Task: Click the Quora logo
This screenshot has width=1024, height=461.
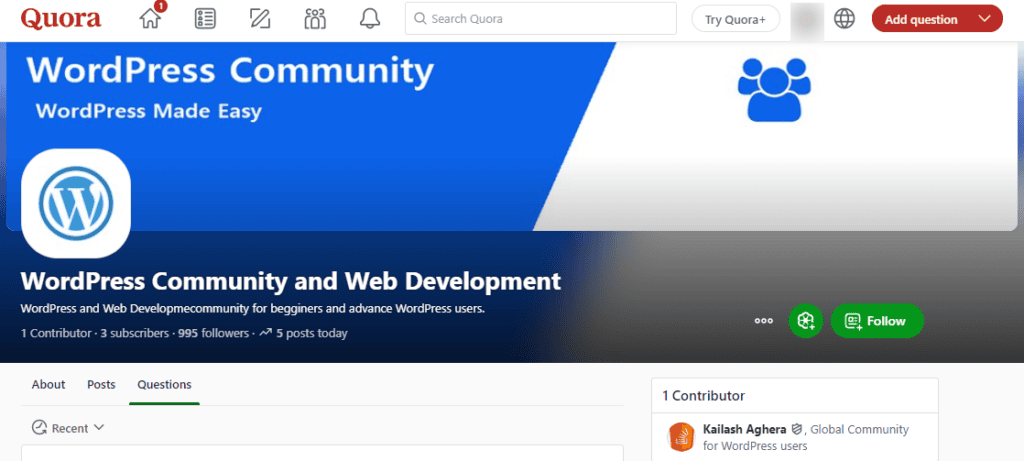Action: (61, 19)
